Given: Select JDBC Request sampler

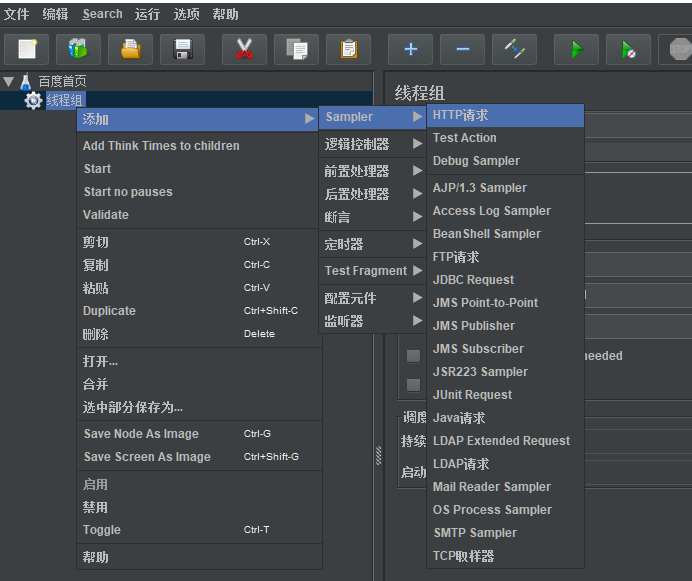Looking at the screenshot, I should [x=473, y=280].
